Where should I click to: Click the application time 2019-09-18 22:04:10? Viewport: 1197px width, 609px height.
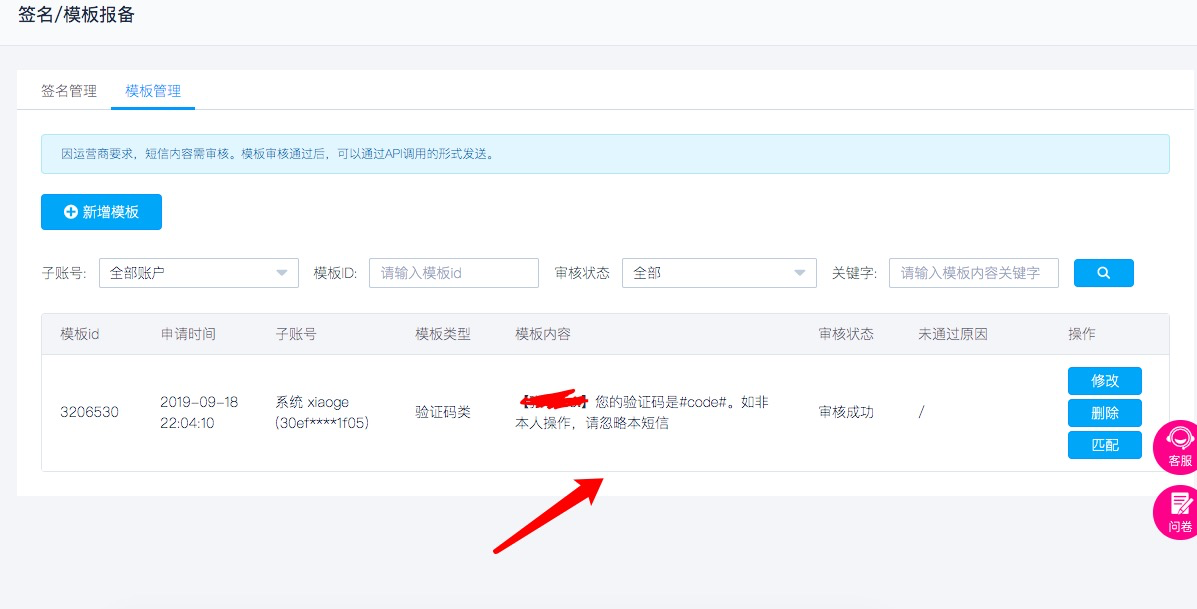(199, 412)
